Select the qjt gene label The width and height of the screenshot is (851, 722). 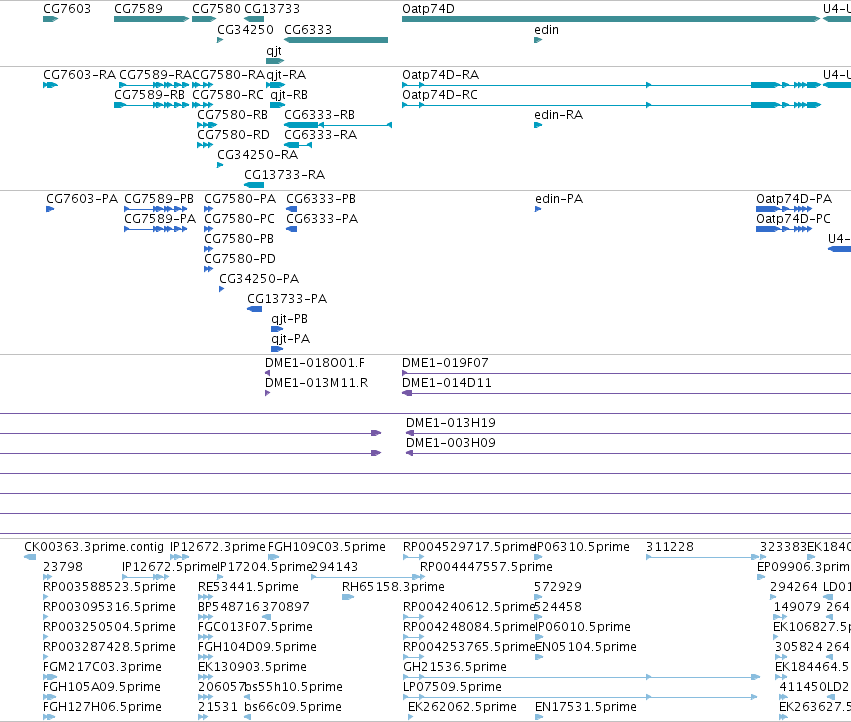[274, 51]
